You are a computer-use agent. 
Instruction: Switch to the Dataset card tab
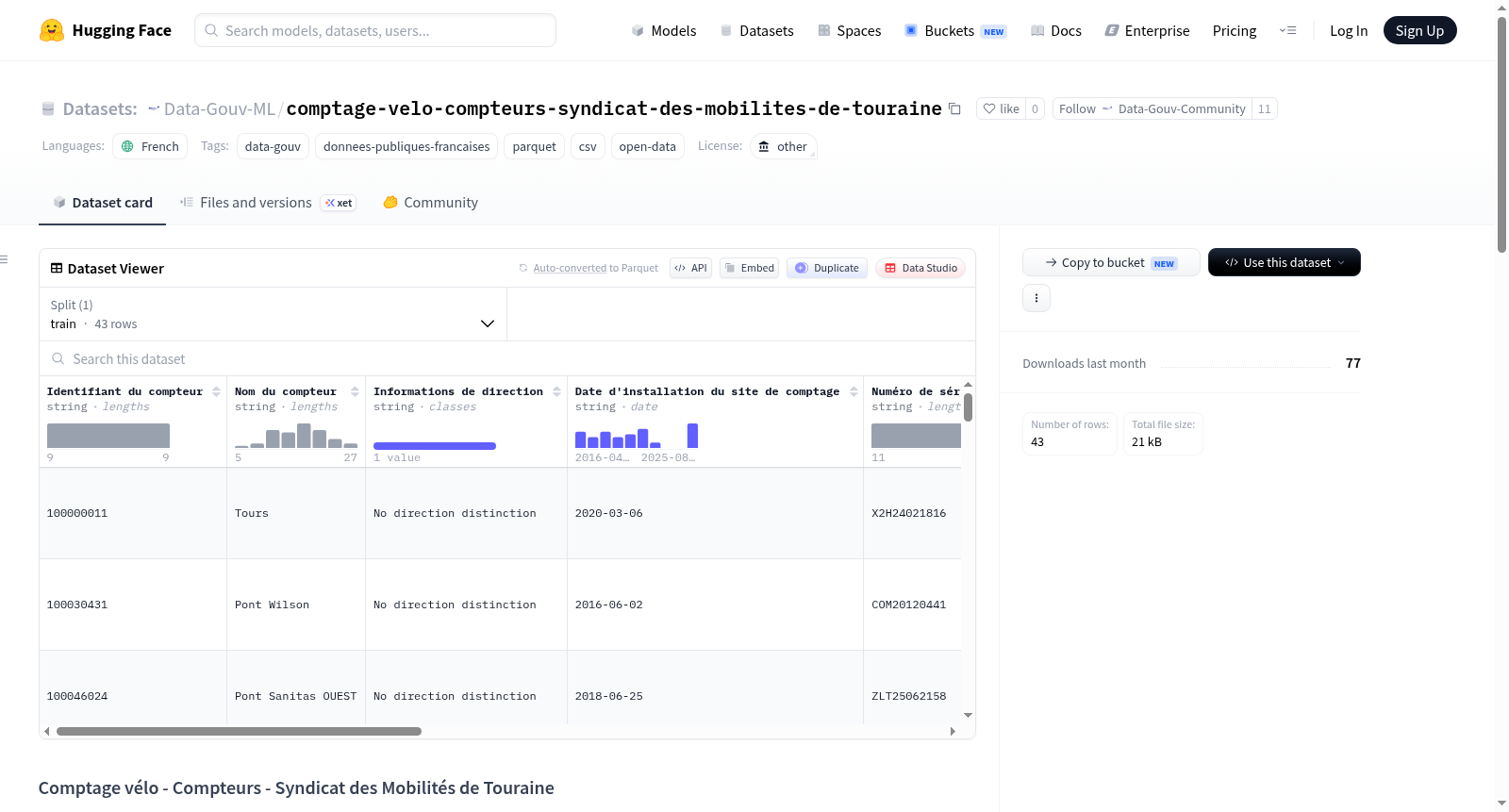[x=102, y=202]
